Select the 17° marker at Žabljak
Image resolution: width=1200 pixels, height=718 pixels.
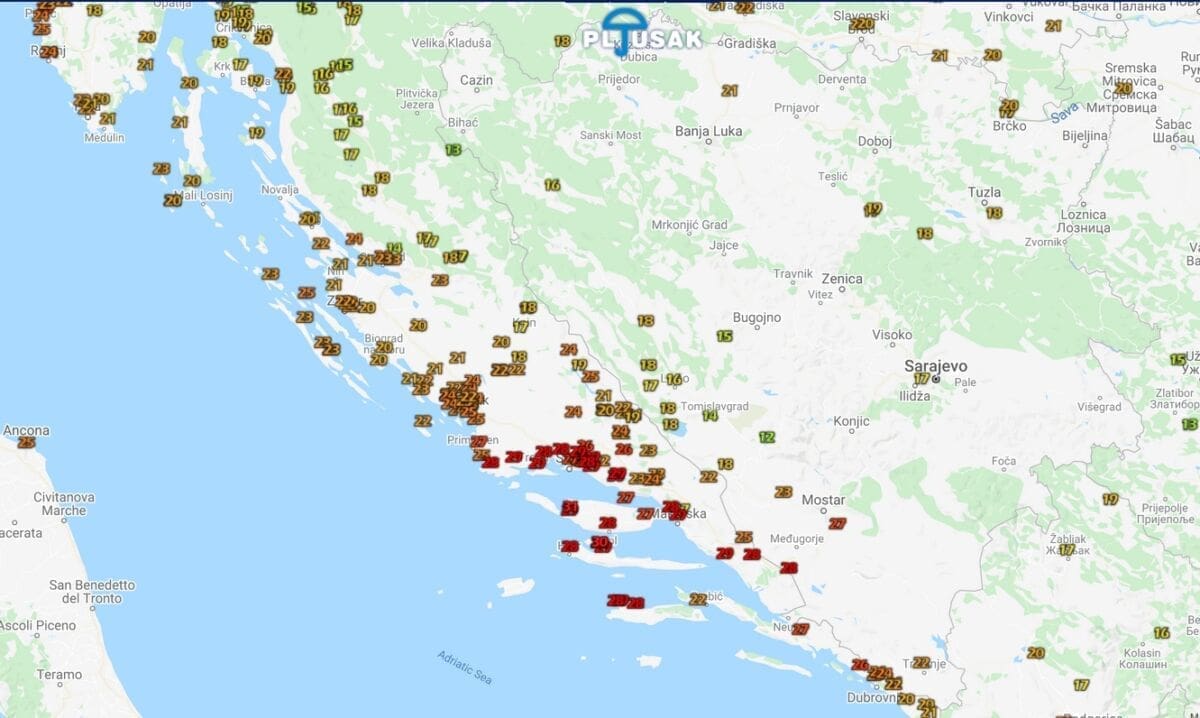click(x=1067, y=549)
